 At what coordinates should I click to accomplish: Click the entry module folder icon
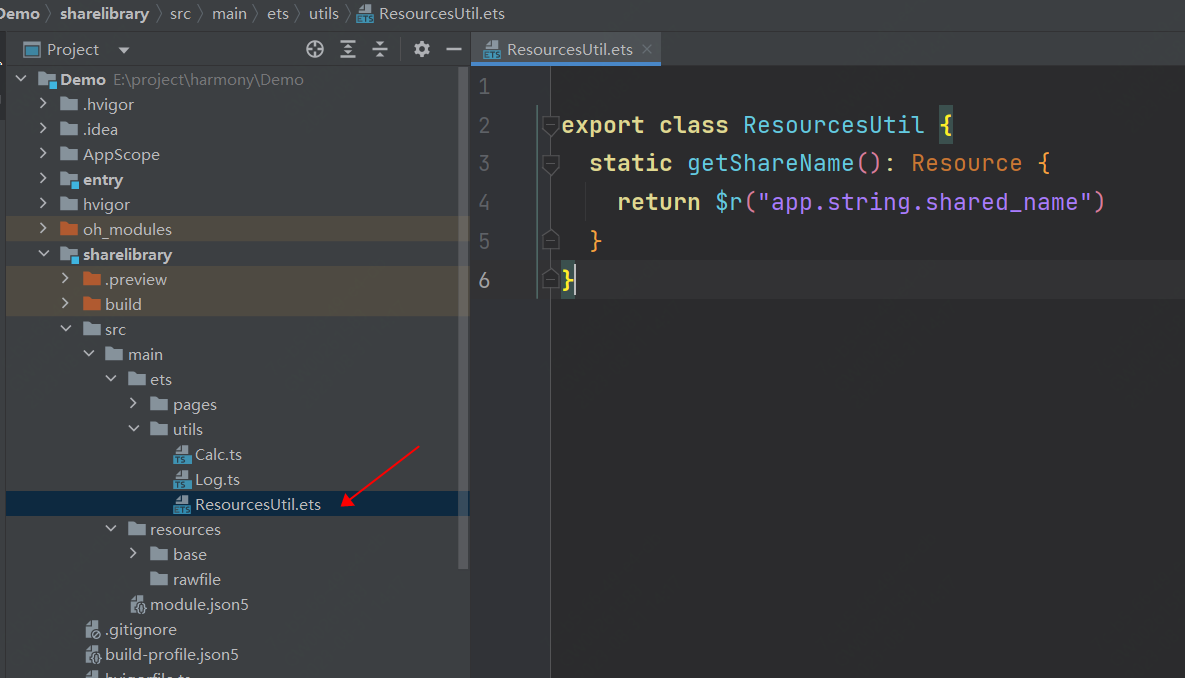point(70,180)
